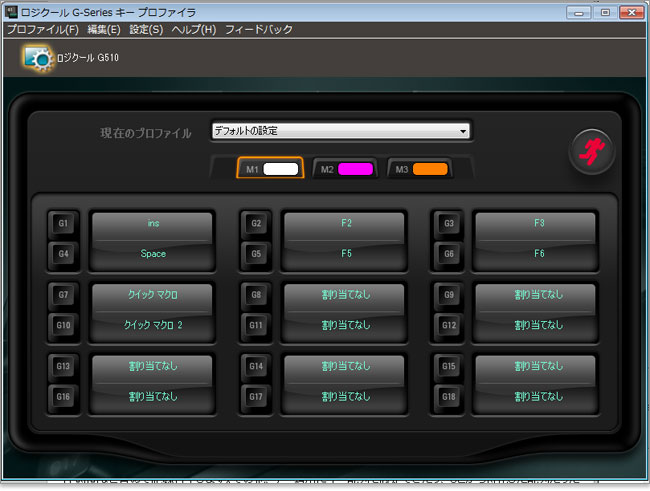
Task: Select the G14 key icon
Action: tap(257, 367)
